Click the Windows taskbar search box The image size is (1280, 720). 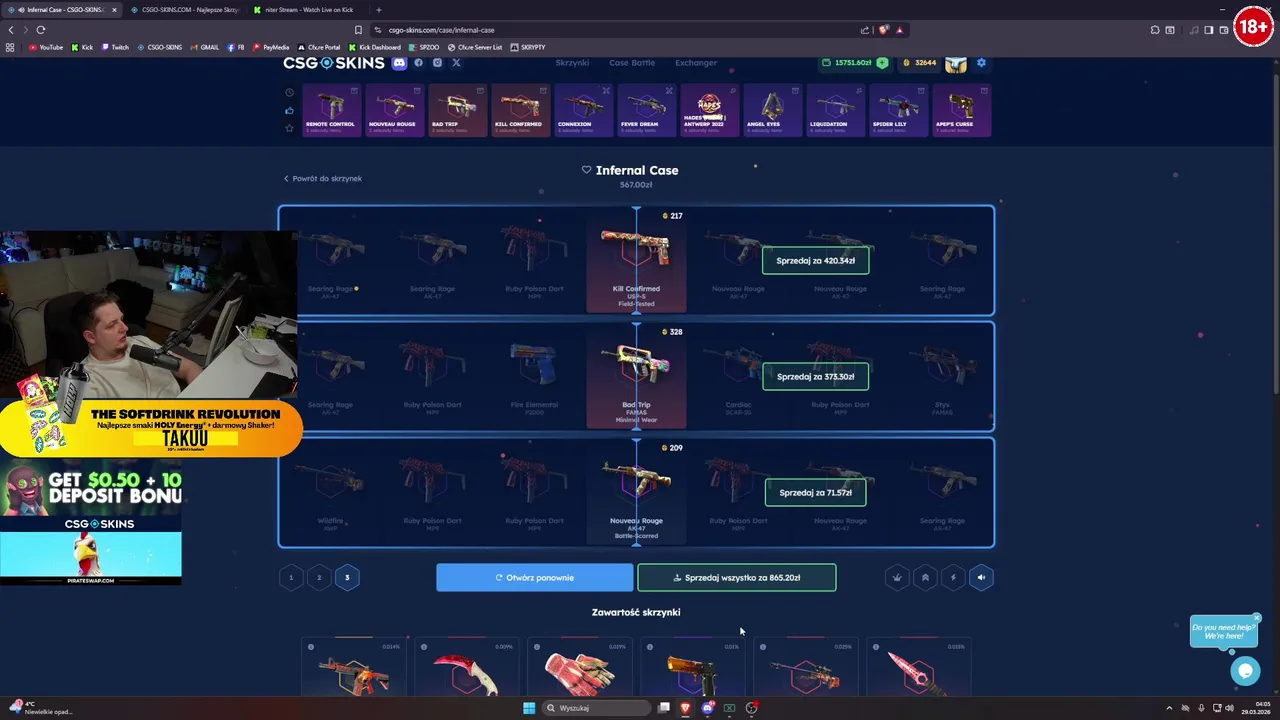coord(595,708)
